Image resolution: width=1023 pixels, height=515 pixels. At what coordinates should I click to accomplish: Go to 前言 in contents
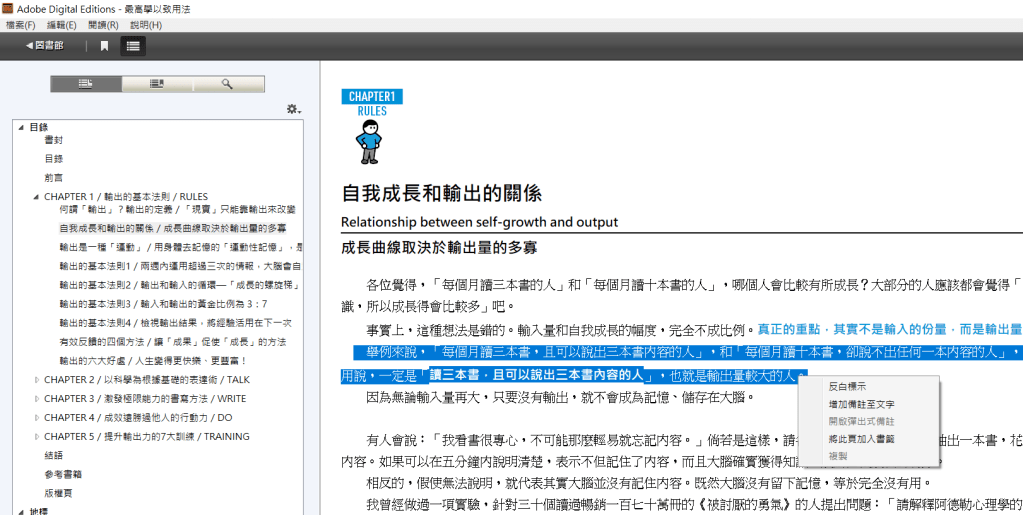pyautogui.click(x=53, y=178)
